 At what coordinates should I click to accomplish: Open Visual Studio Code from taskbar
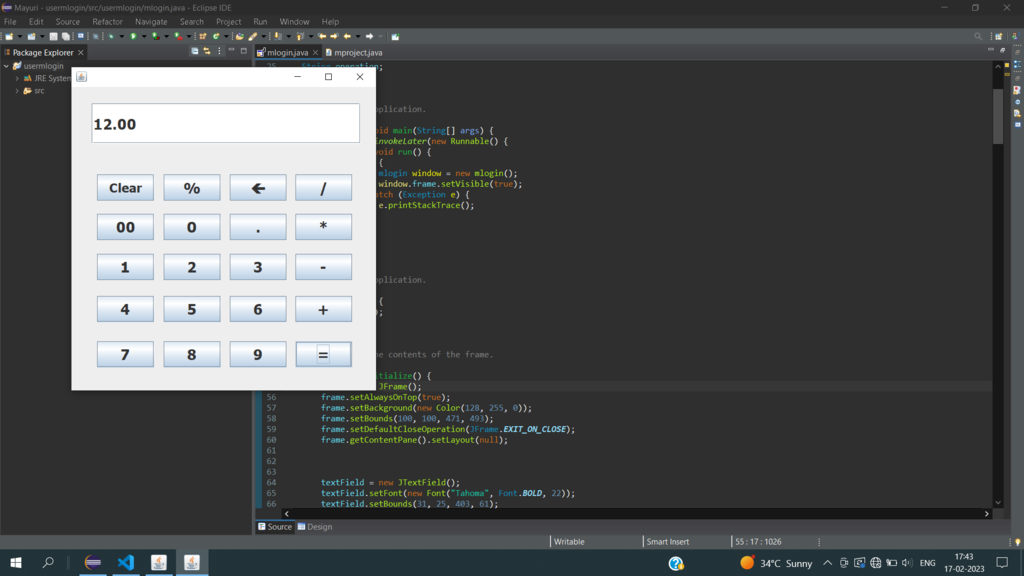(x=125, y=563)
